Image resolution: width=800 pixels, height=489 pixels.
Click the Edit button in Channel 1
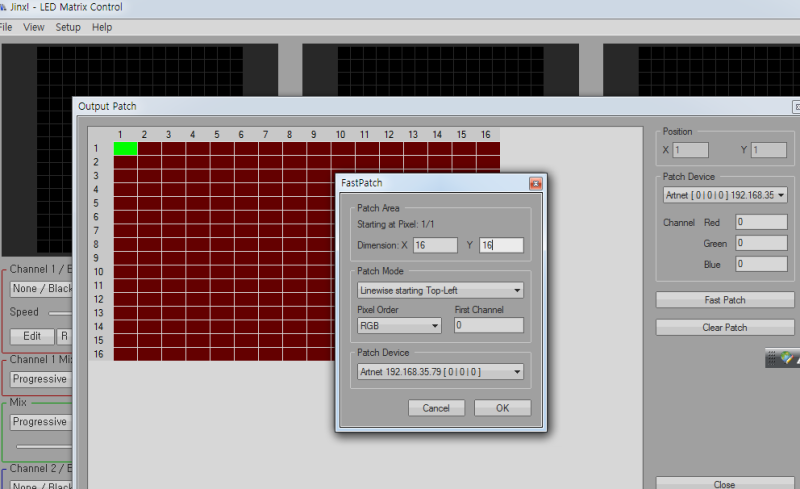32,336
